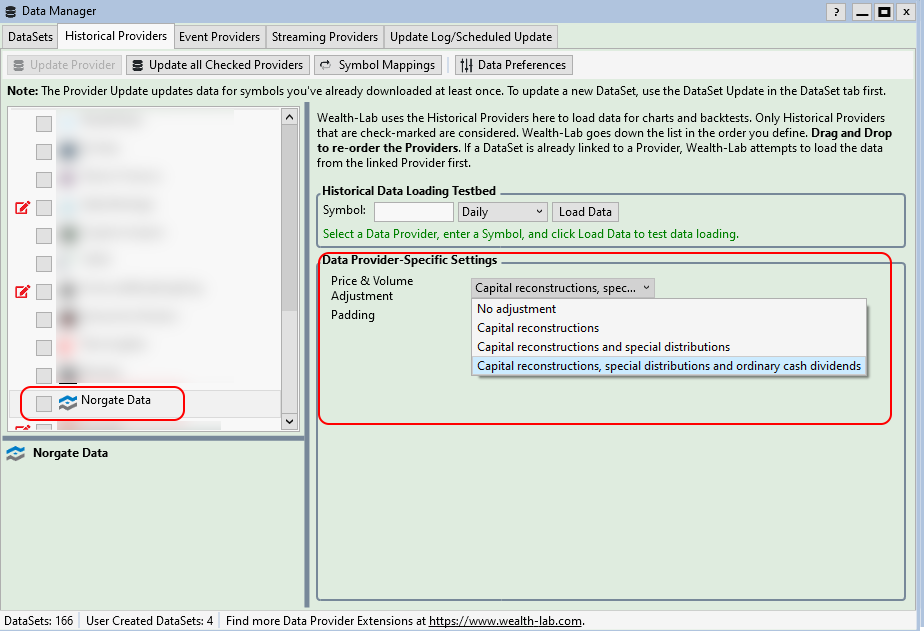This screenshot has height=631, width=924.
Task: Click the Update Provider toolbar button
Action: [65, 65]
